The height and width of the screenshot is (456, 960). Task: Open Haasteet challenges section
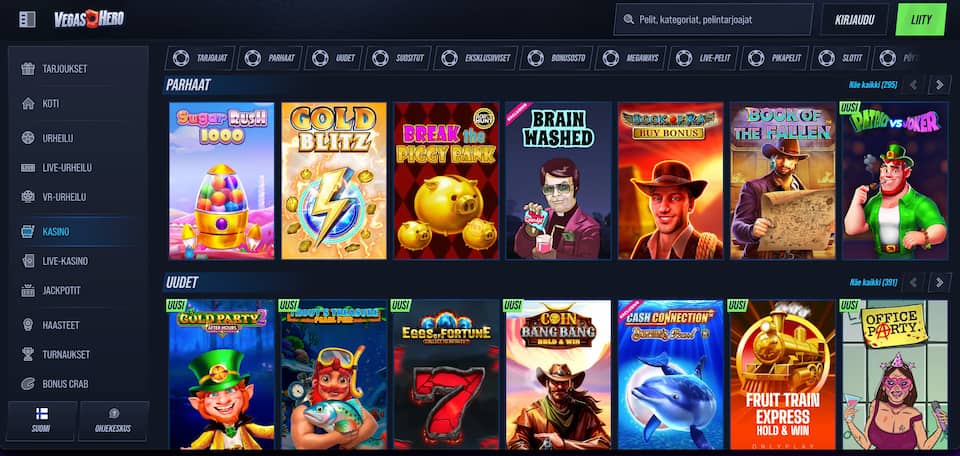(x=63, y=325)
